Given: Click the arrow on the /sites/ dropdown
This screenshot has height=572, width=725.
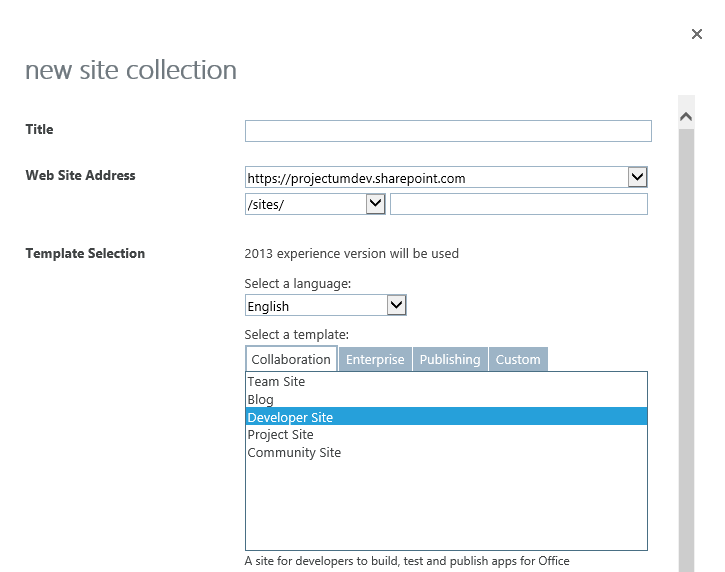Looking at the screenshot, I should 375,203.
